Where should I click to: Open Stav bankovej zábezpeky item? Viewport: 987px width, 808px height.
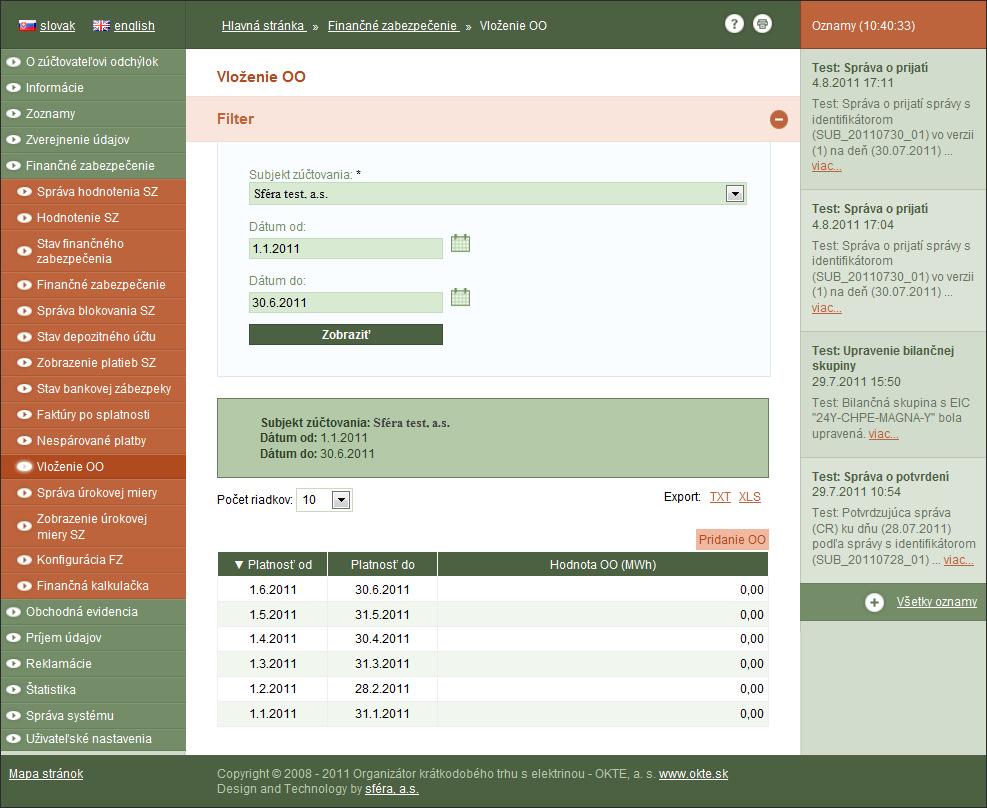point(93,388)
